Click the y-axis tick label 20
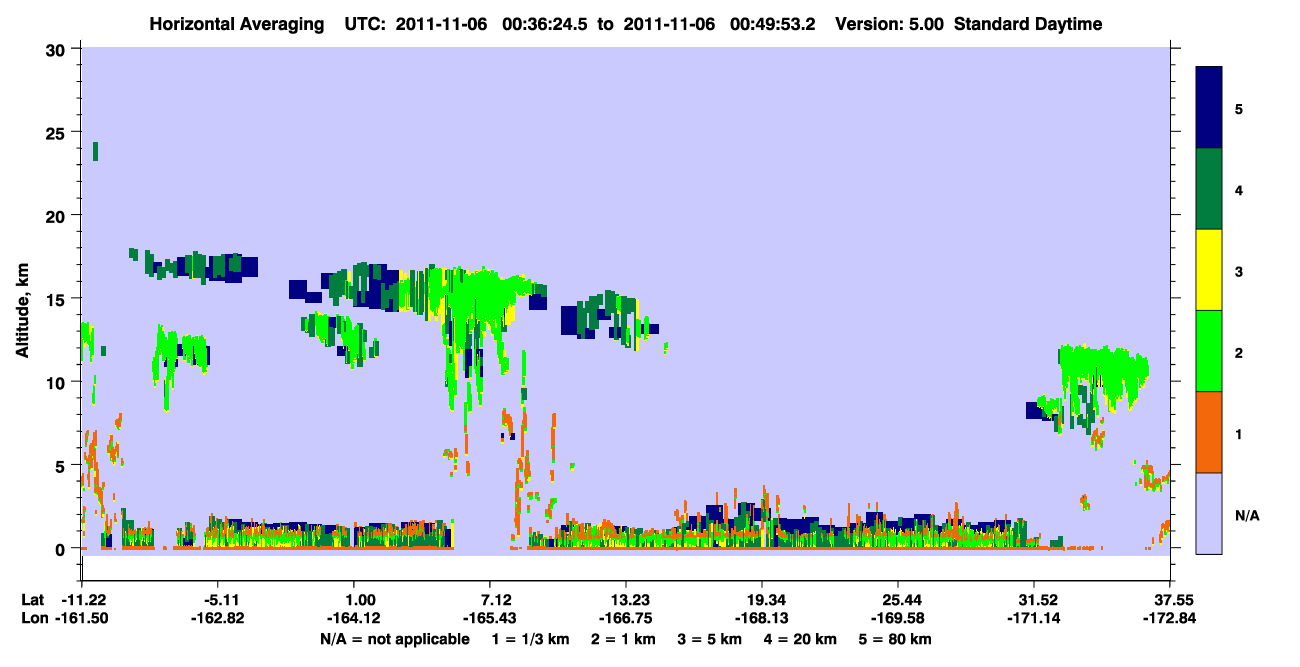 (x=58, y=215)
